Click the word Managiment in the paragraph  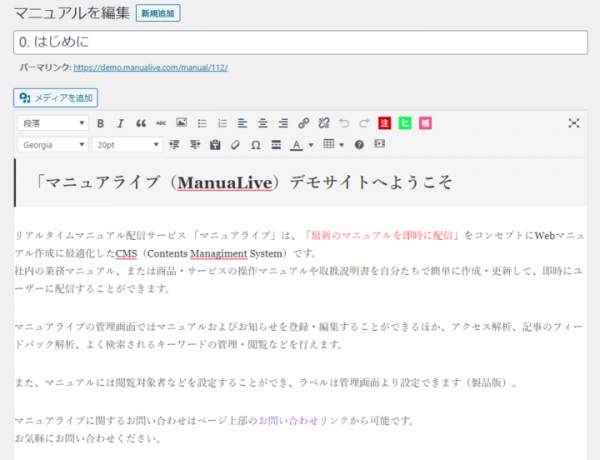[219, 254]
